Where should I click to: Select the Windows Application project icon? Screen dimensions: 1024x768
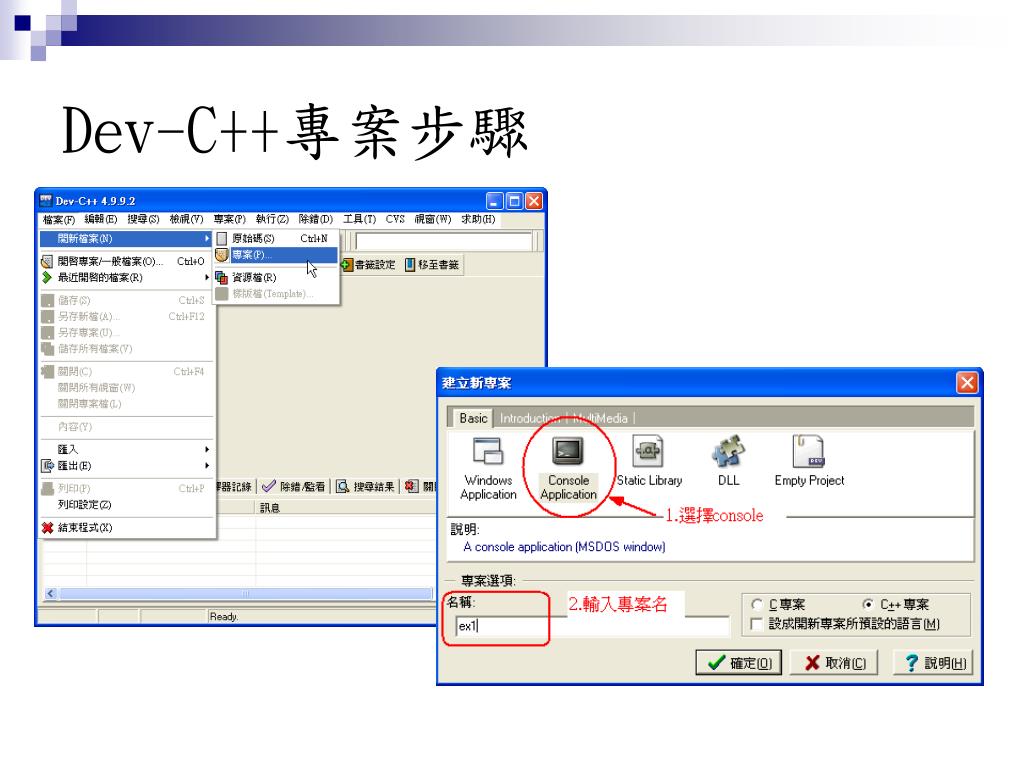coord(488,451)
